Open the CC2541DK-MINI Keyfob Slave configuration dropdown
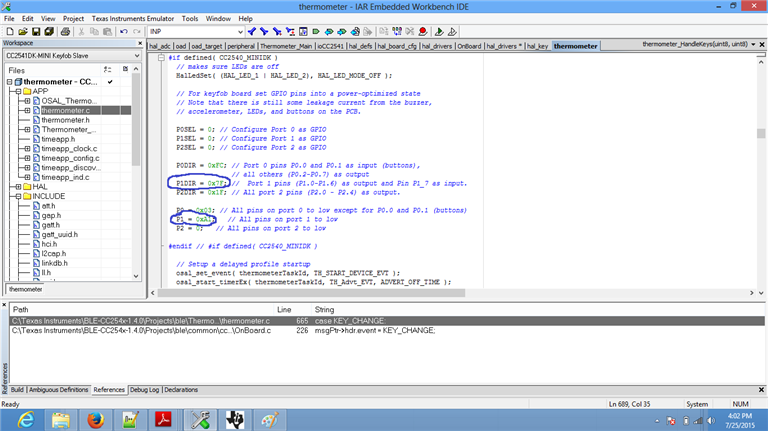Screen dimensions: 768x431 pyautogui.click(x=137, y=56)
